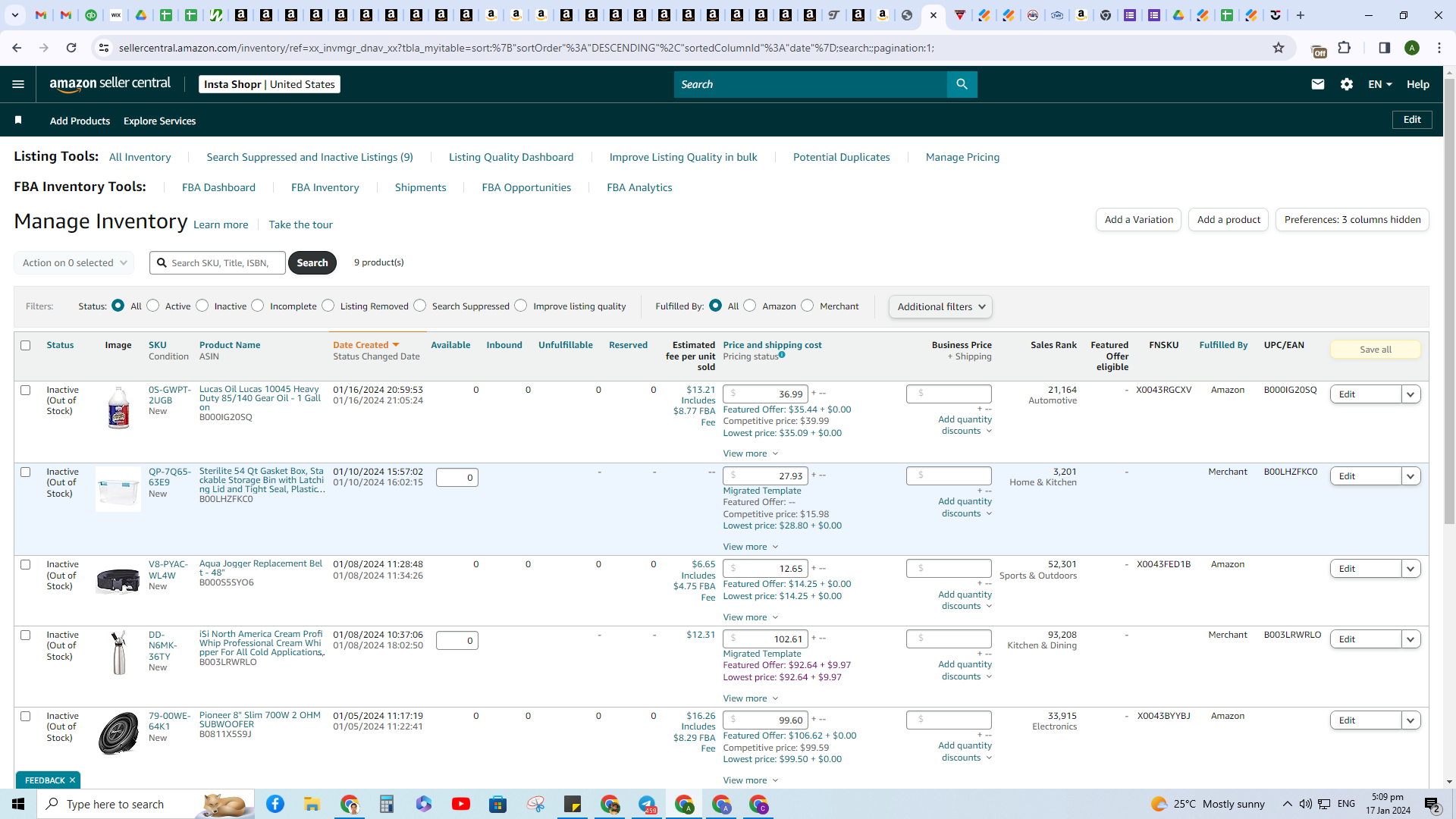Open the settings gear icon
The height and width of the screenshot is (819, 1456).
click(x=1347, y=84)
